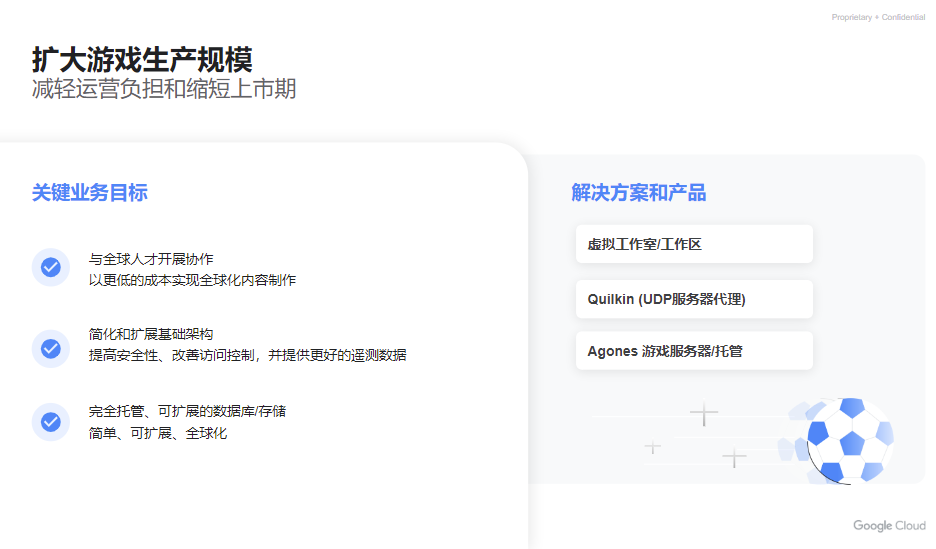The image size is (936, 549).
Task: Click the Proprietary + Confidential label
Action: point(878,17)
